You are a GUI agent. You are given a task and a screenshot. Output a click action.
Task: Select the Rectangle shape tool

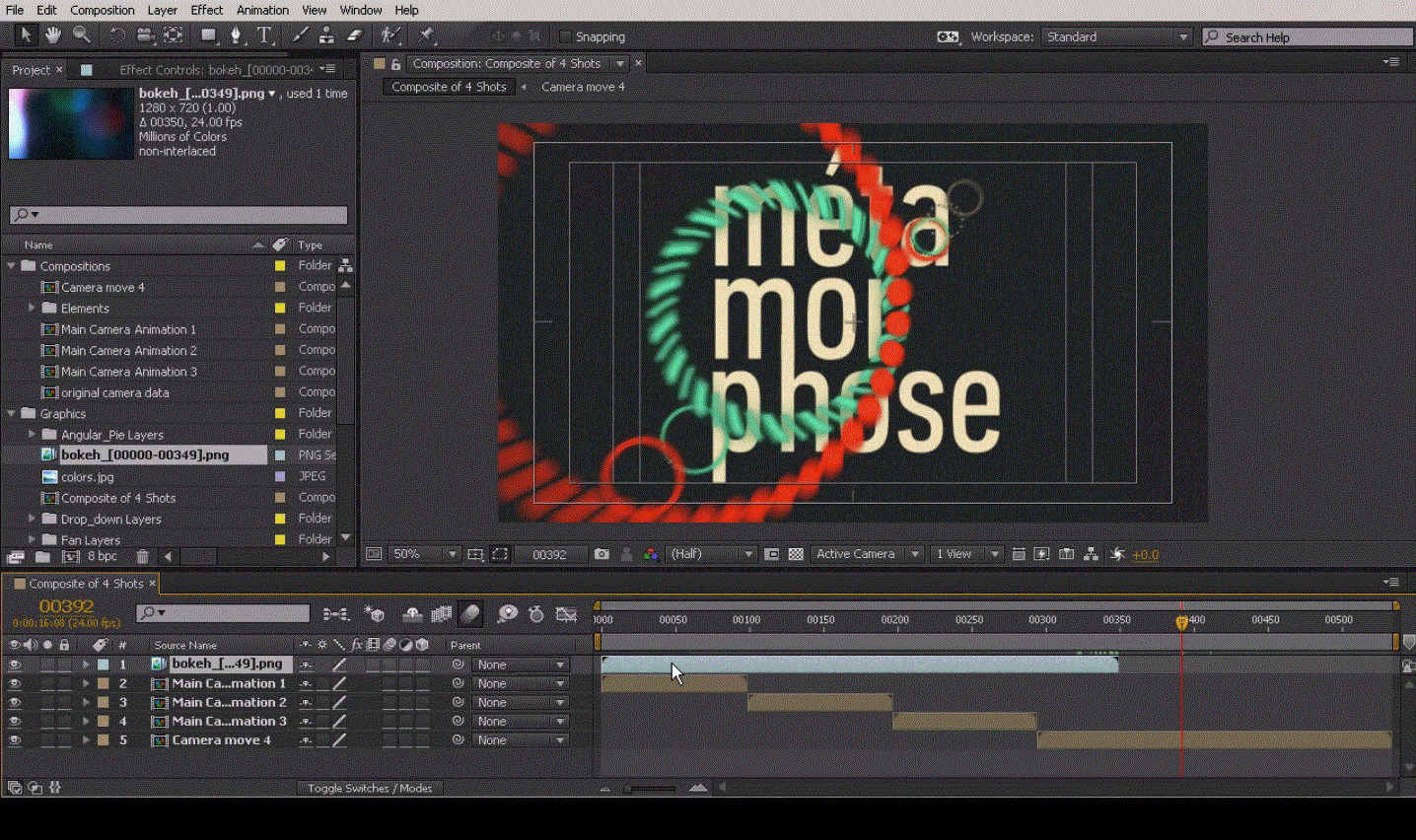click(x=208, y=35)
